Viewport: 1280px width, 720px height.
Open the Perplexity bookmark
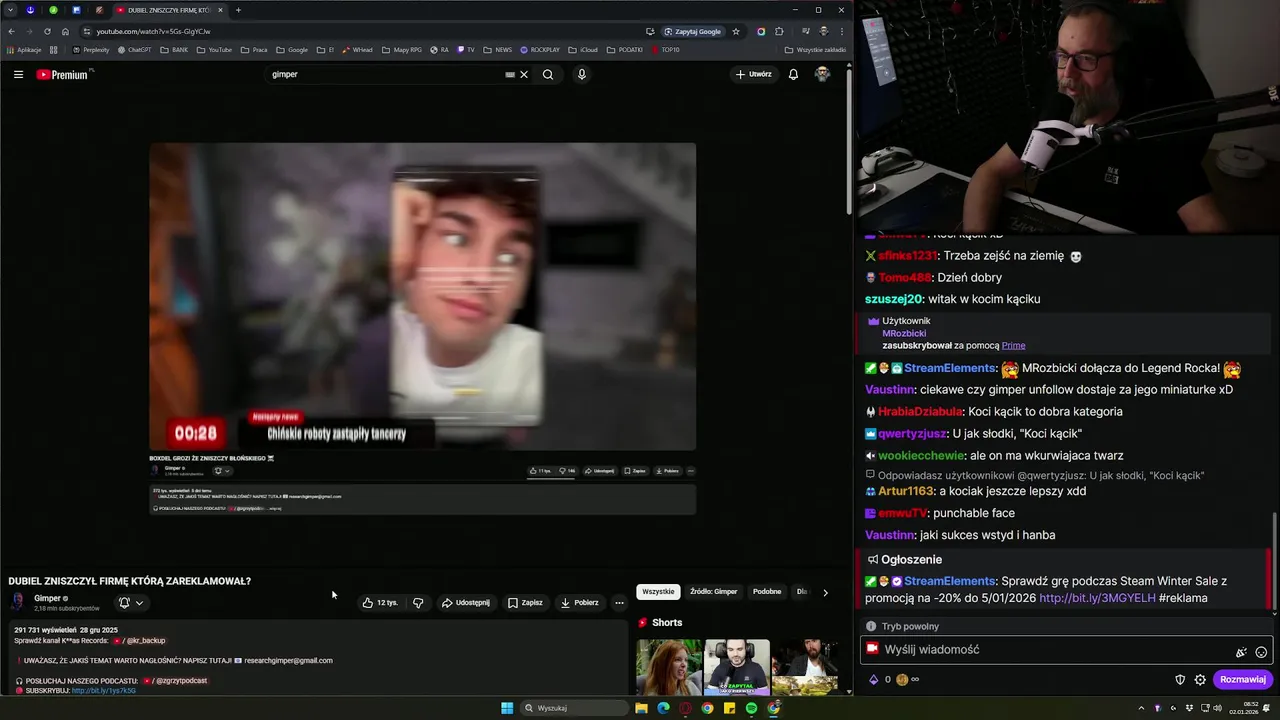point(91,49)
